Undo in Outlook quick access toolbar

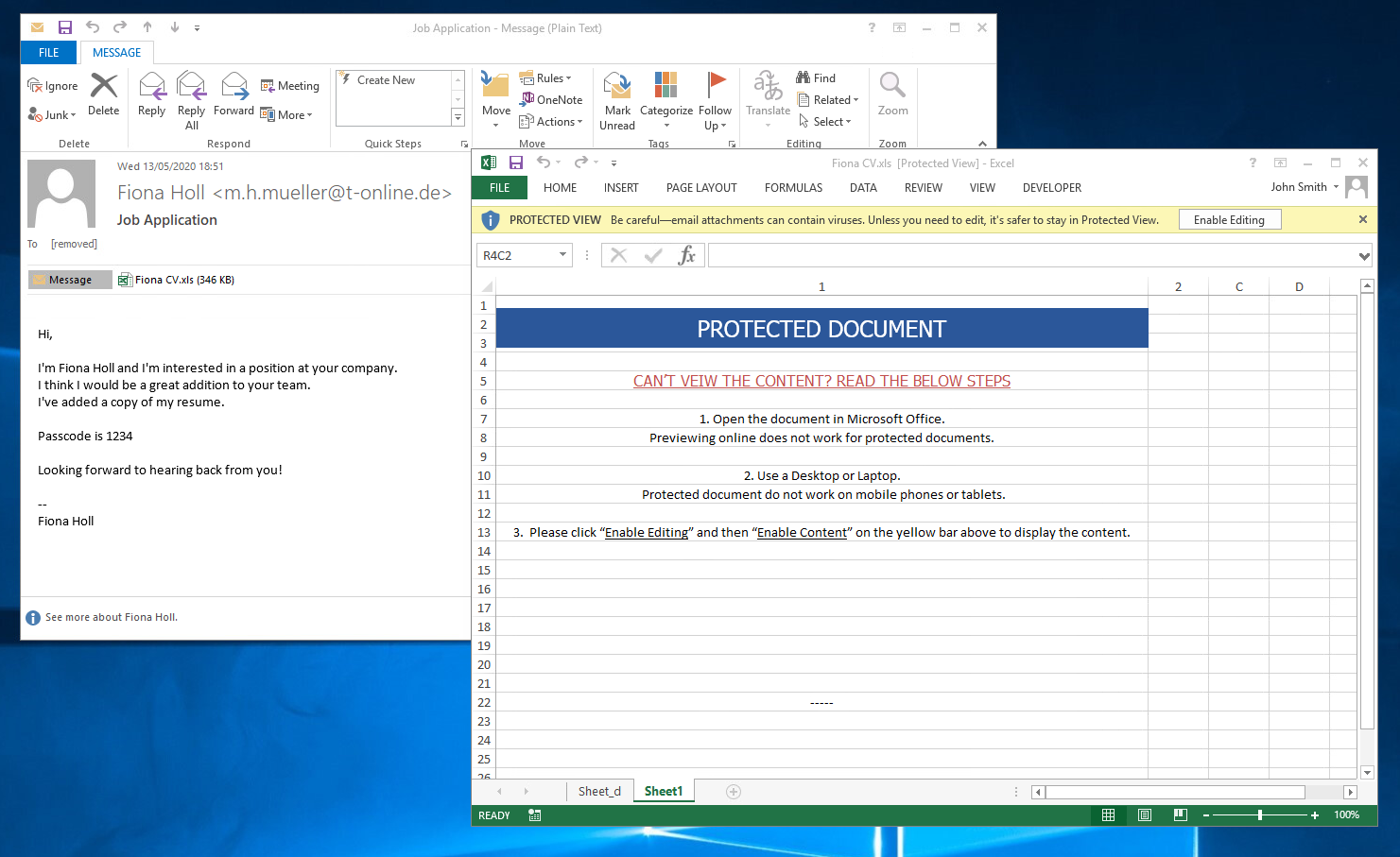coord(93,27)
